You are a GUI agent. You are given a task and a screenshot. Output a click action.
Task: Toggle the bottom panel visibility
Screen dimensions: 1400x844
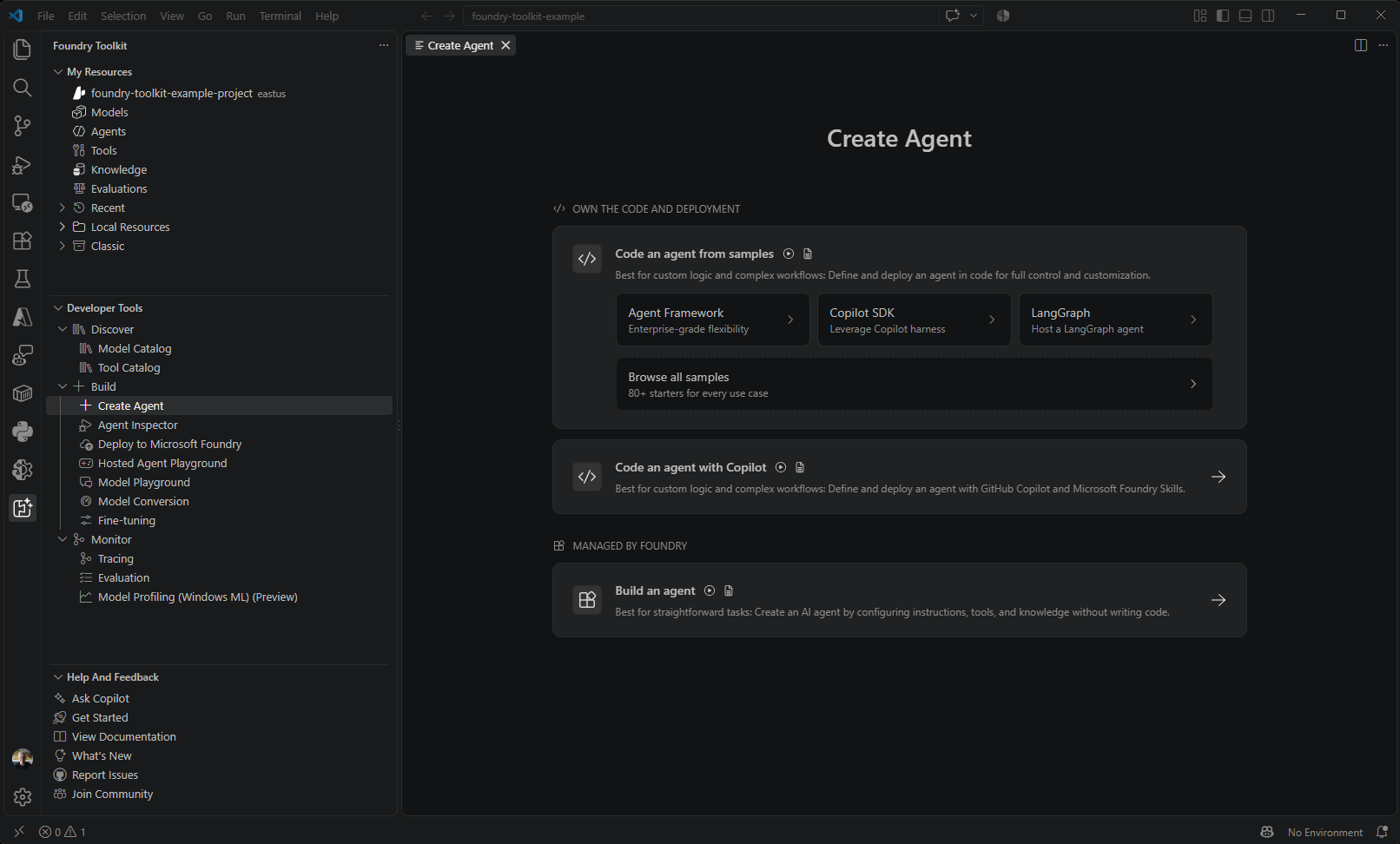coord(1245,16)
